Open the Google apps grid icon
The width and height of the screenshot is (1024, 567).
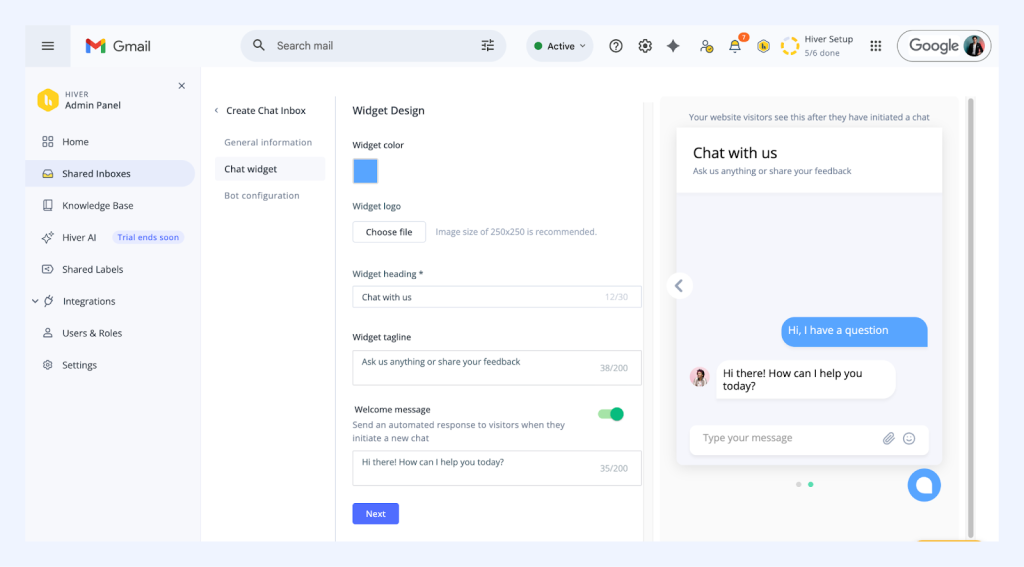[876, 46]
